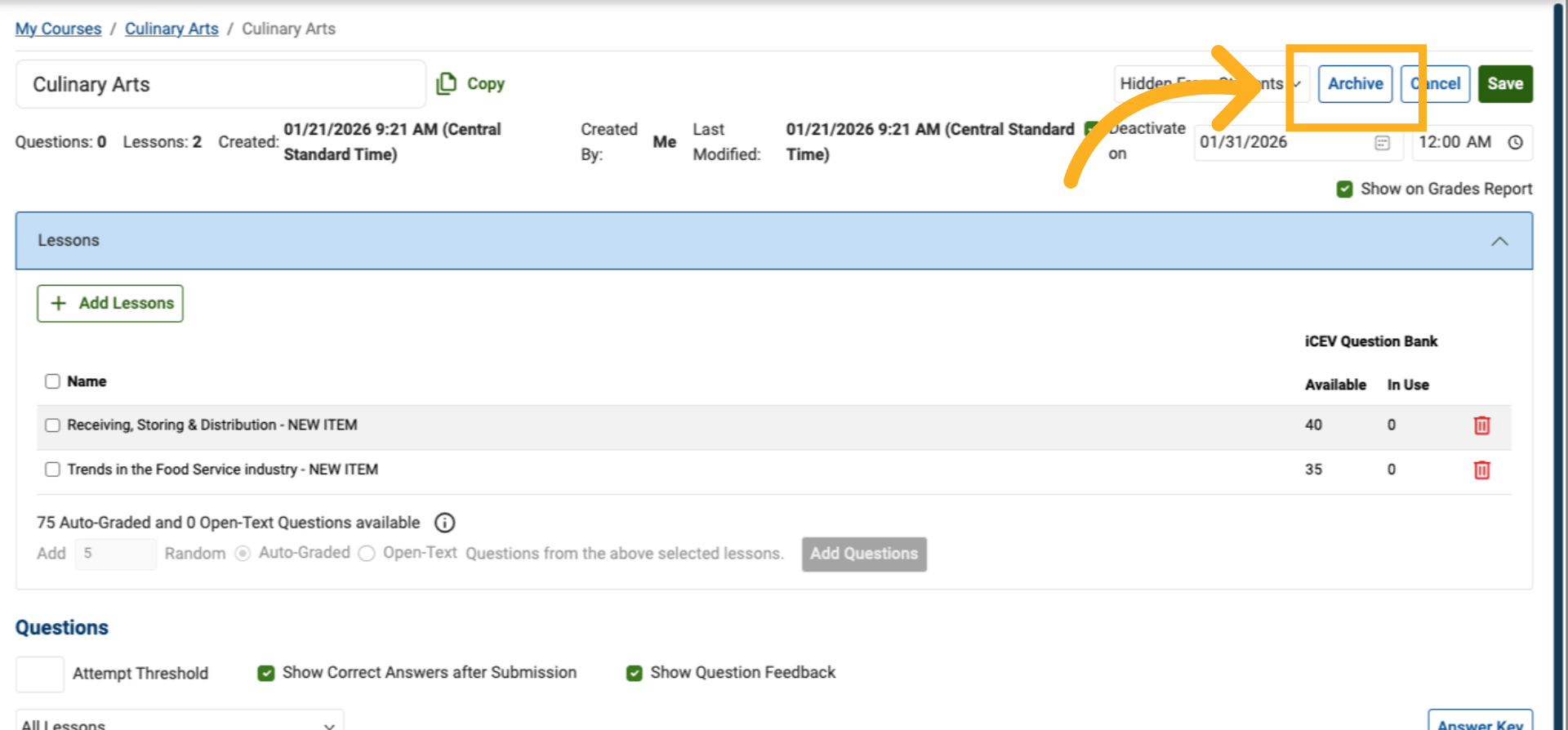The image size is (1568, 730).
Task: Click the plus icon in Add Lessons
Action: click(59, 304)
